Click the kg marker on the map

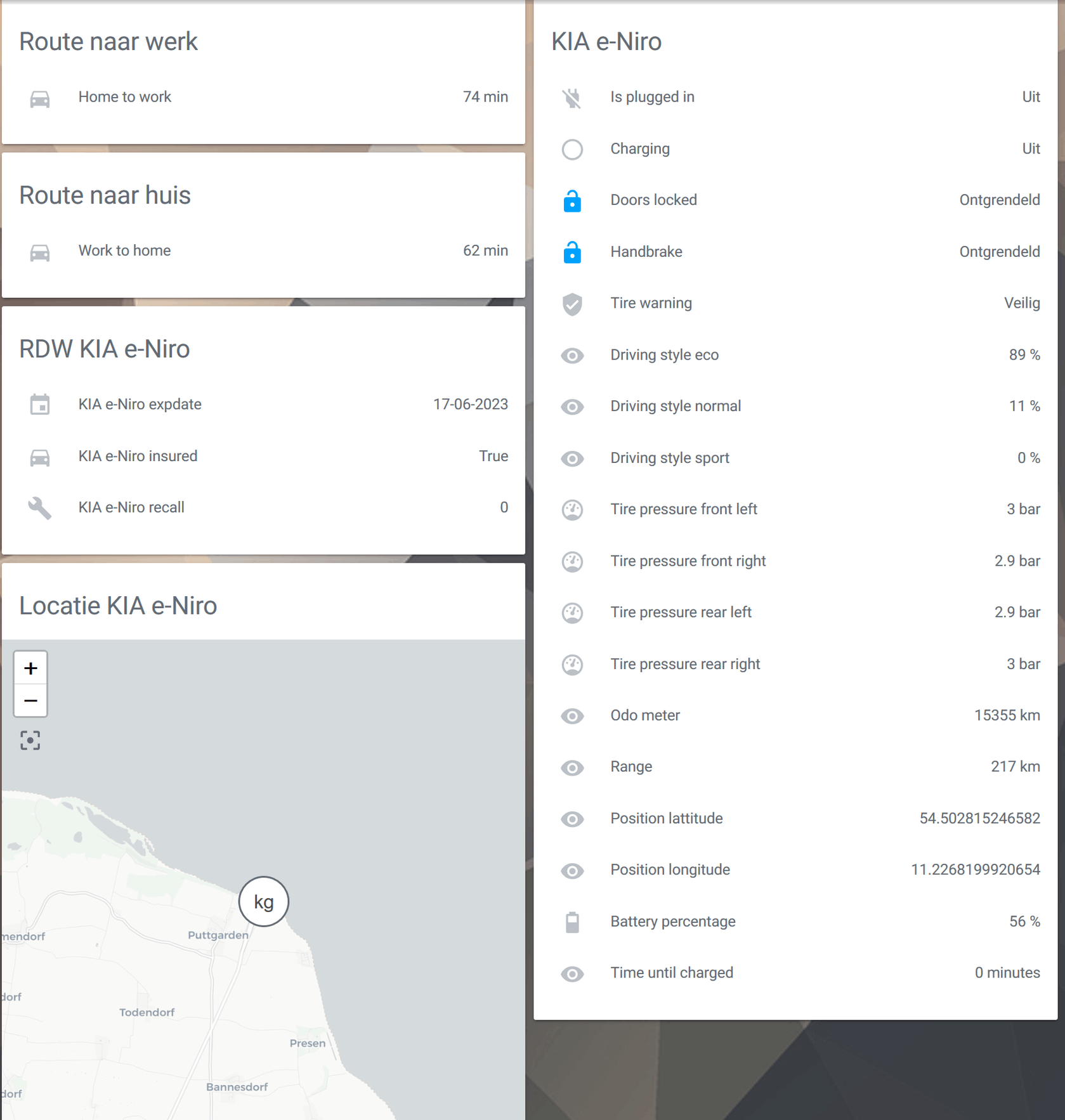click(x=264, y=901)
